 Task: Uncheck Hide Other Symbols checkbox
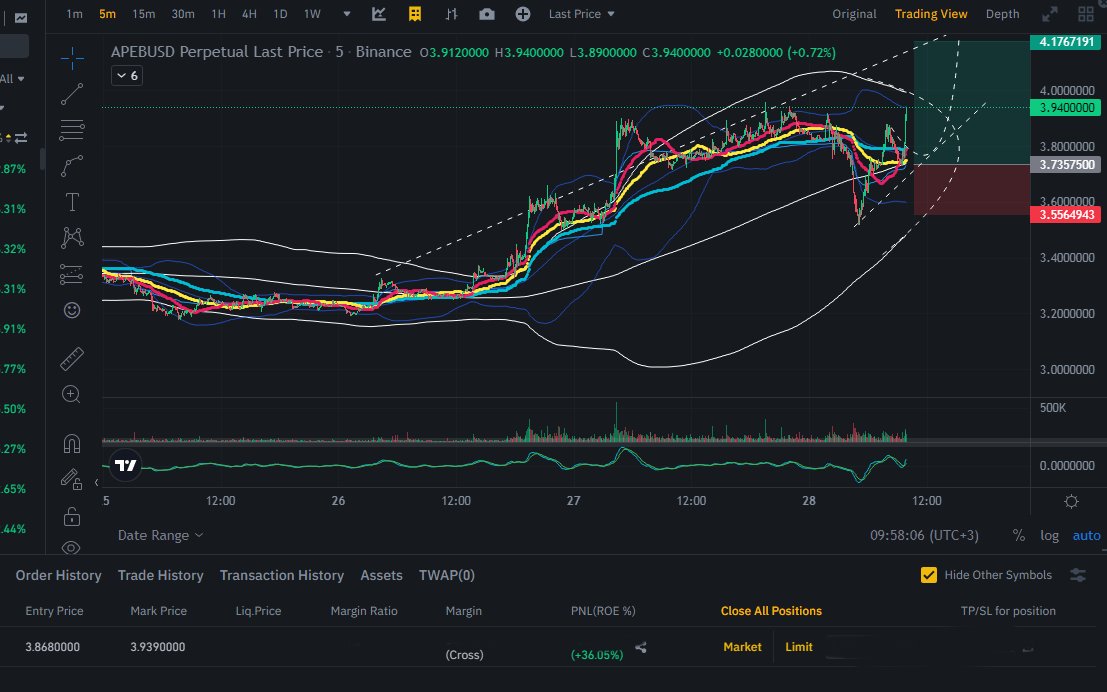coord(929,575)
